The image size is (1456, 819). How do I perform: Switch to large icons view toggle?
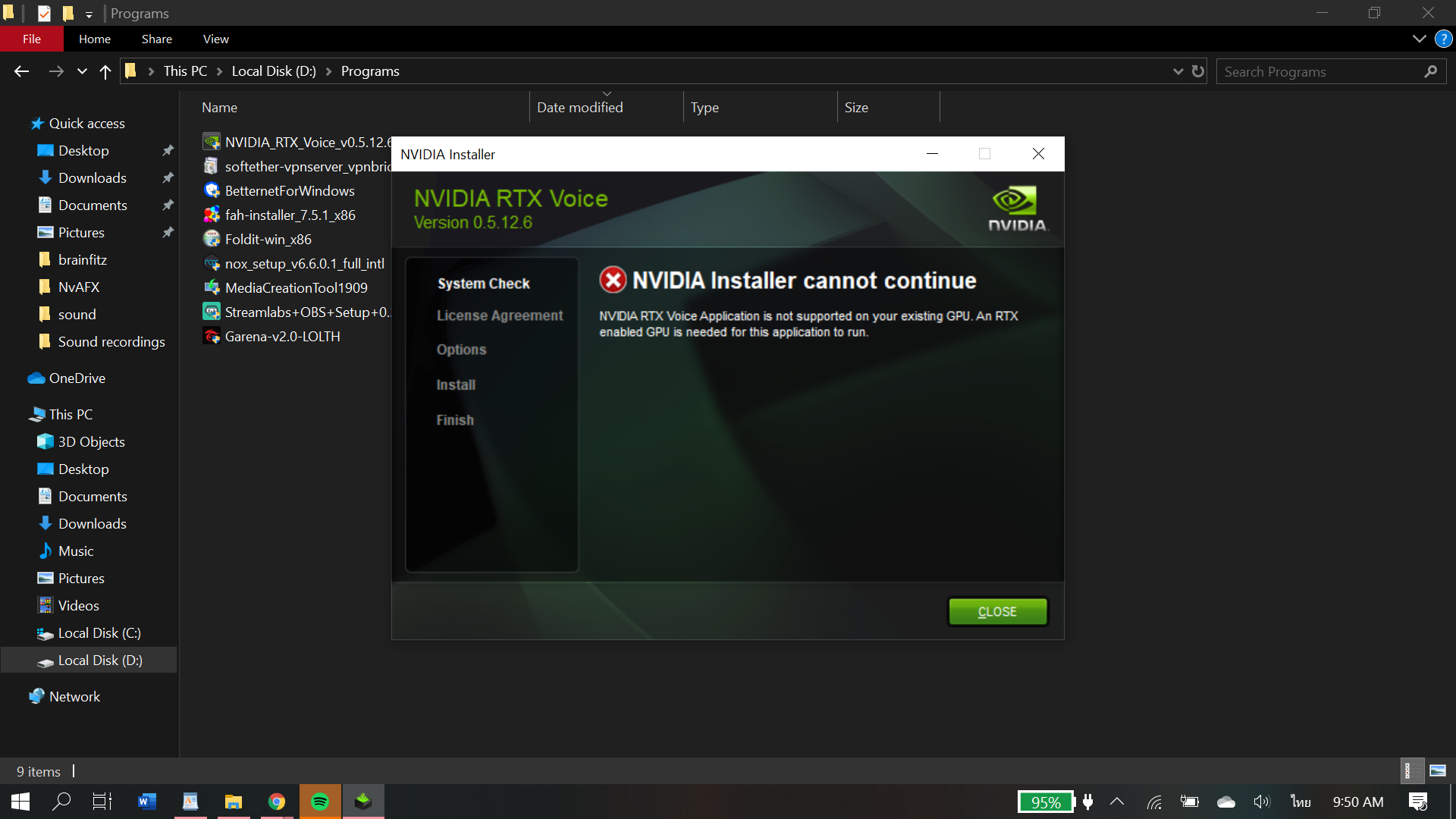(x=1438, y=771)
